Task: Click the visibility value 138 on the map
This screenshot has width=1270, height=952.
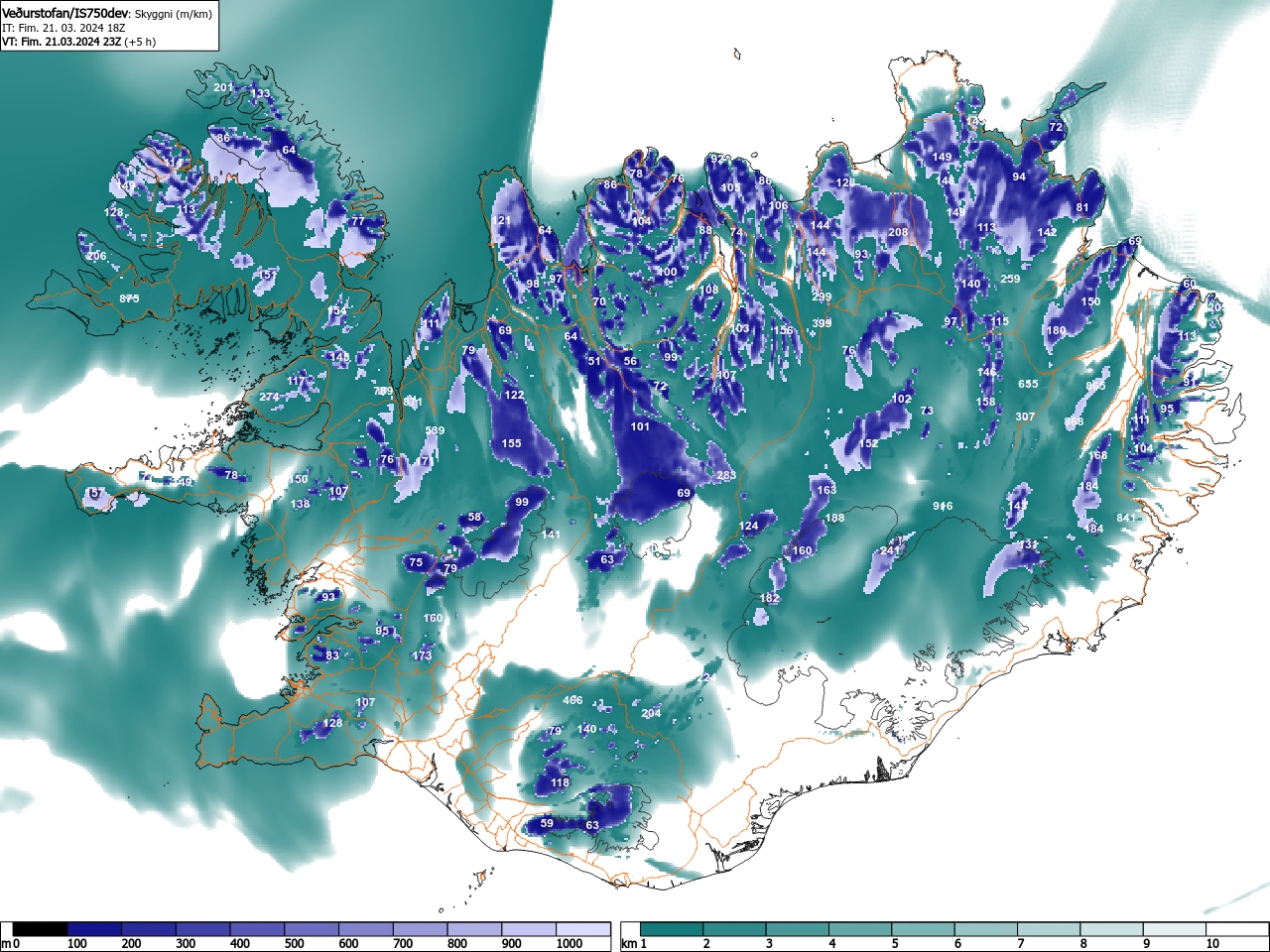Action: coord(300,504)
